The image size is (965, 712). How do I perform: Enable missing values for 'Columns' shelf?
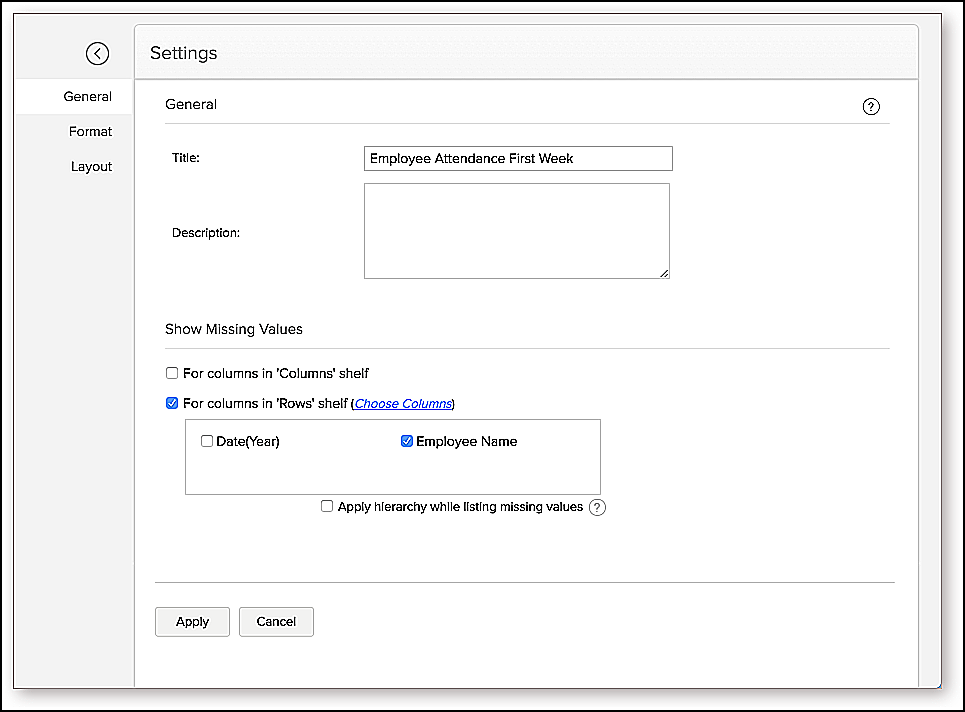click(172, 374)
